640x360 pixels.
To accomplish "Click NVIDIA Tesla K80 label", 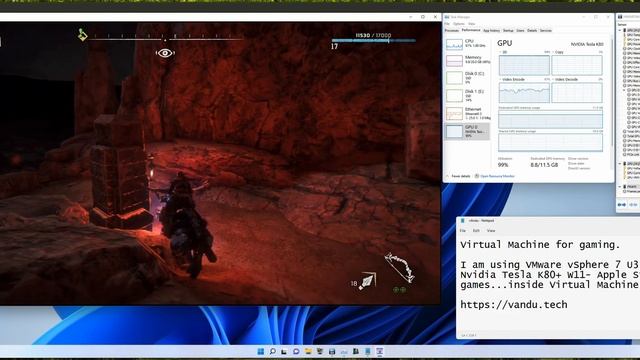I will tap(587, 44).
